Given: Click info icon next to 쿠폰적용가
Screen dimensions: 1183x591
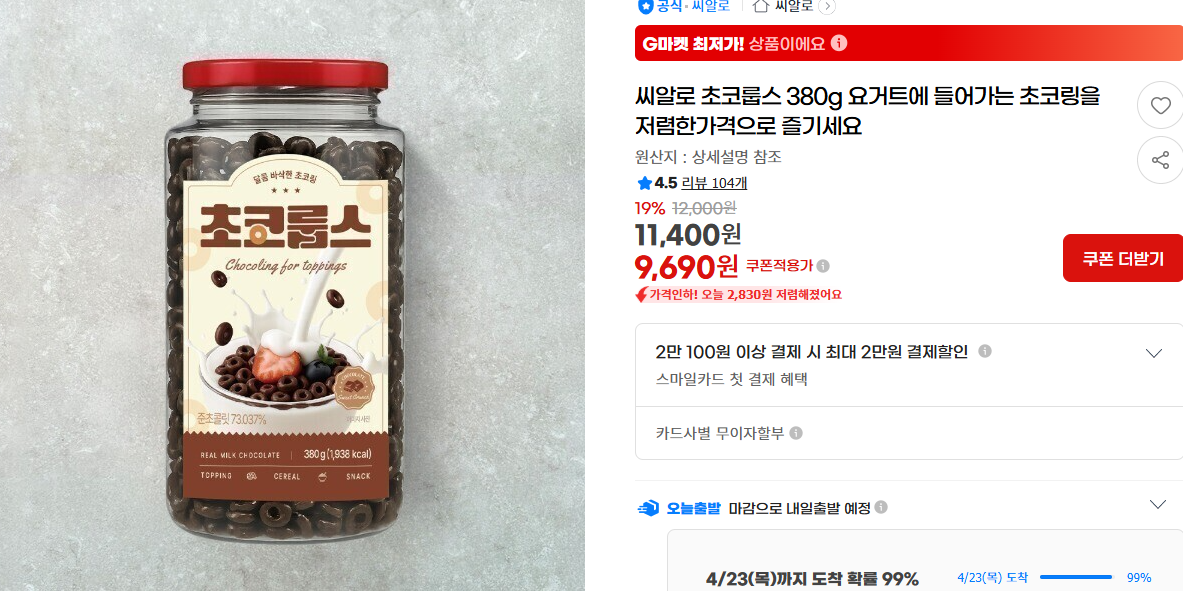Looking at the screenshot, I should [823, 266].
